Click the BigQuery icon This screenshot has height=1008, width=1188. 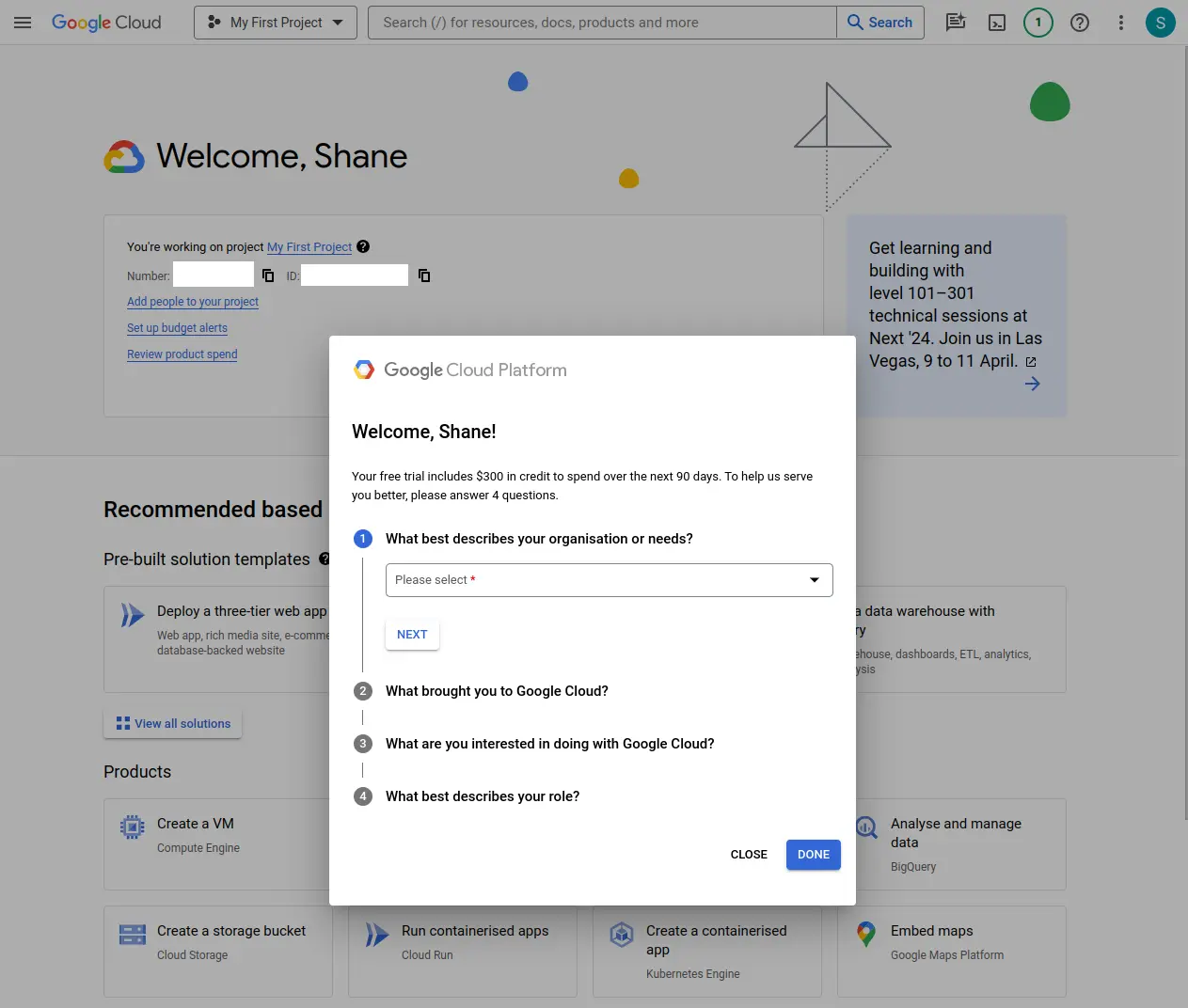point(866,827)
